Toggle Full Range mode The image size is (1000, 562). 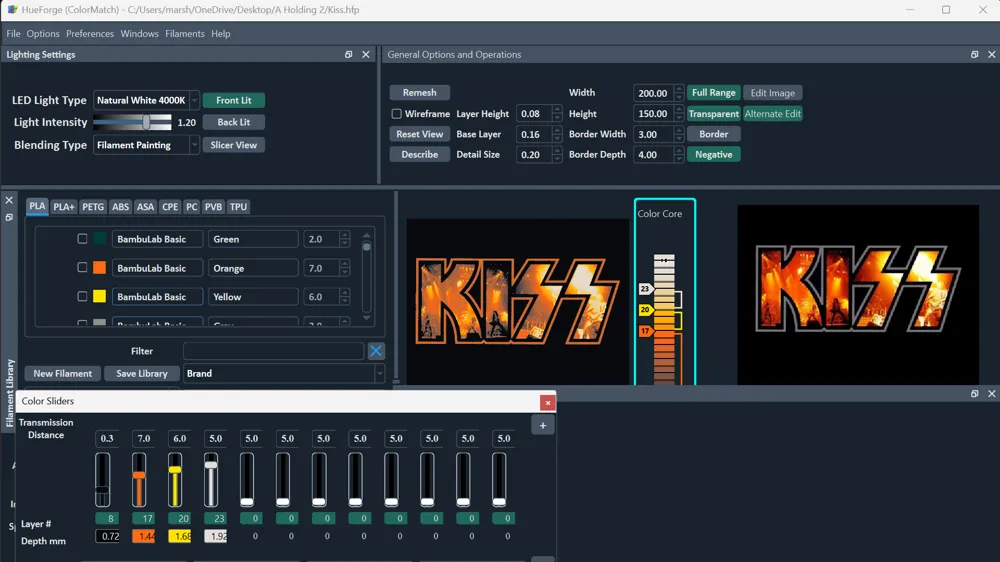tap(714, 92)
